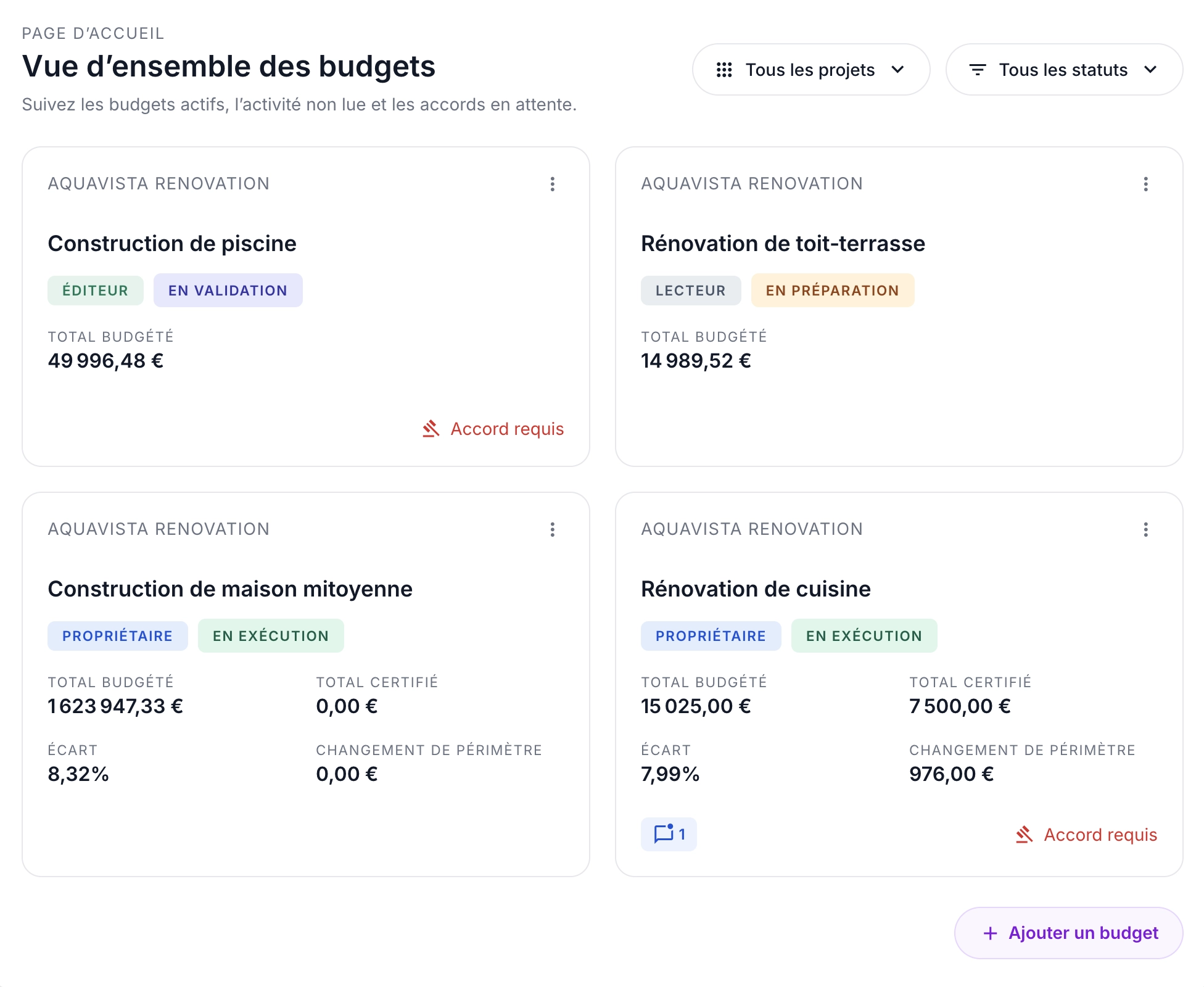Click the PAGE D'ACCUEIL breadcrumb label
The width and height of the screenshot is (1204, 987).
click(x=93, y=33)
